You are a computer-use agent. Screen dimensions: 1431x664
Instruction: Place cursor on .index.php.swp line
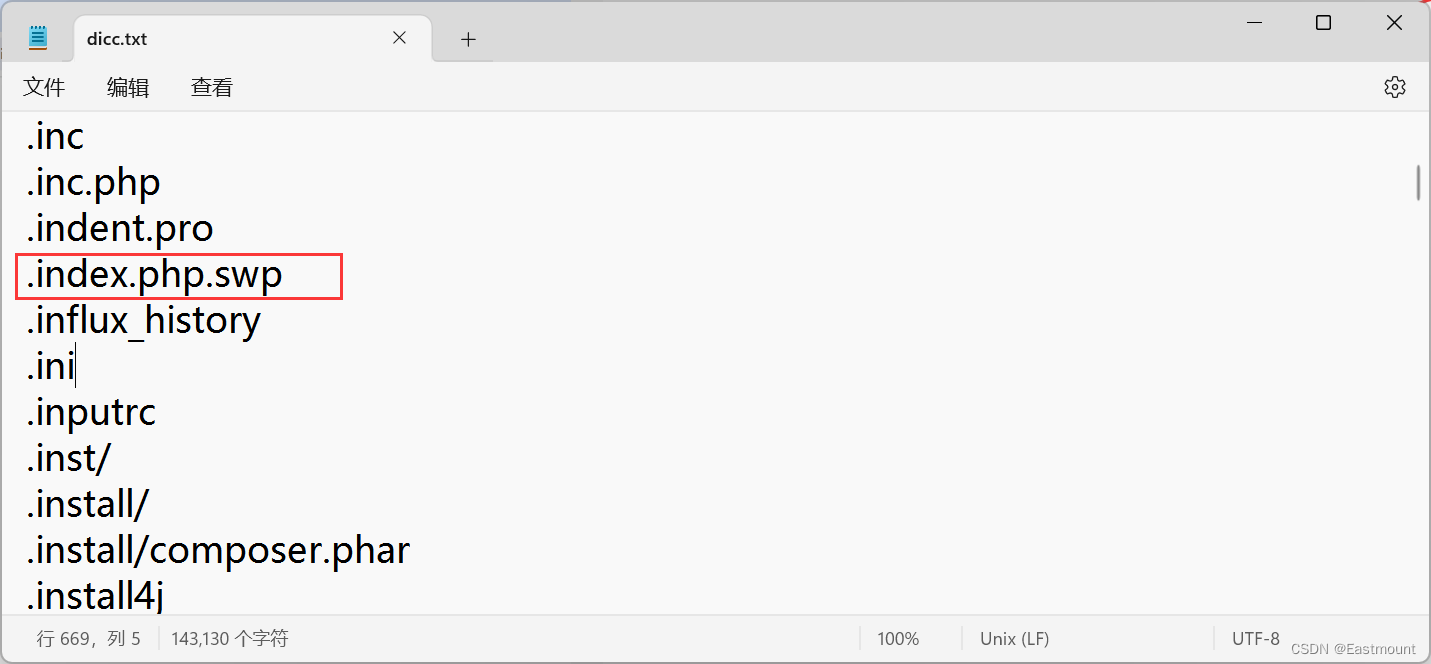click(x=155, y=275)
